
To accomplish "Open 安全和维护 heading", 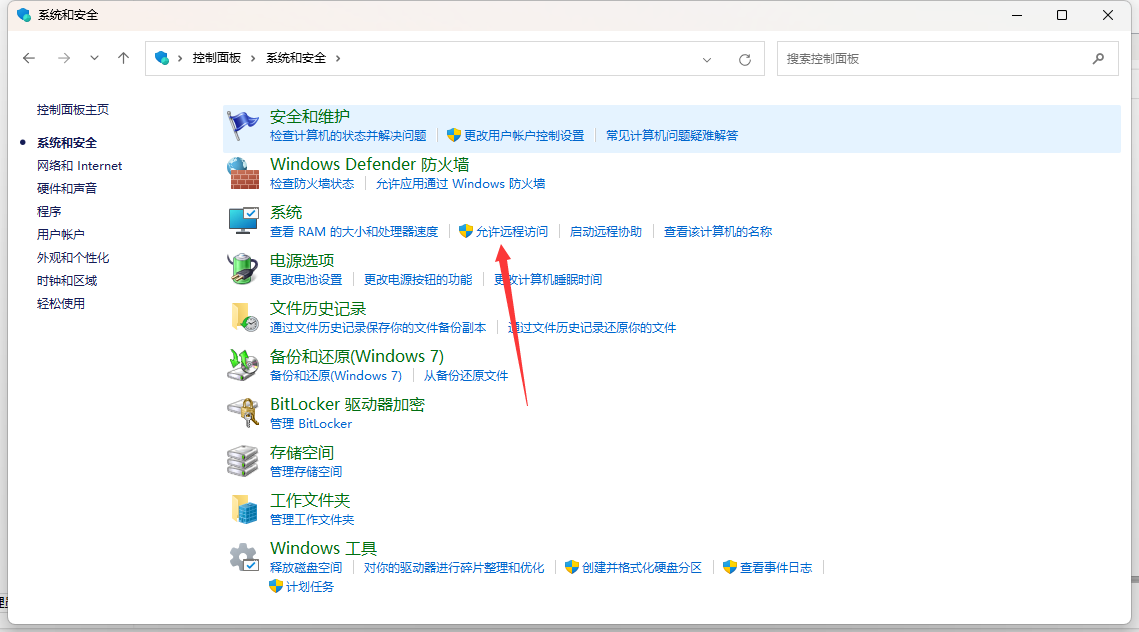I will (309, 116).
